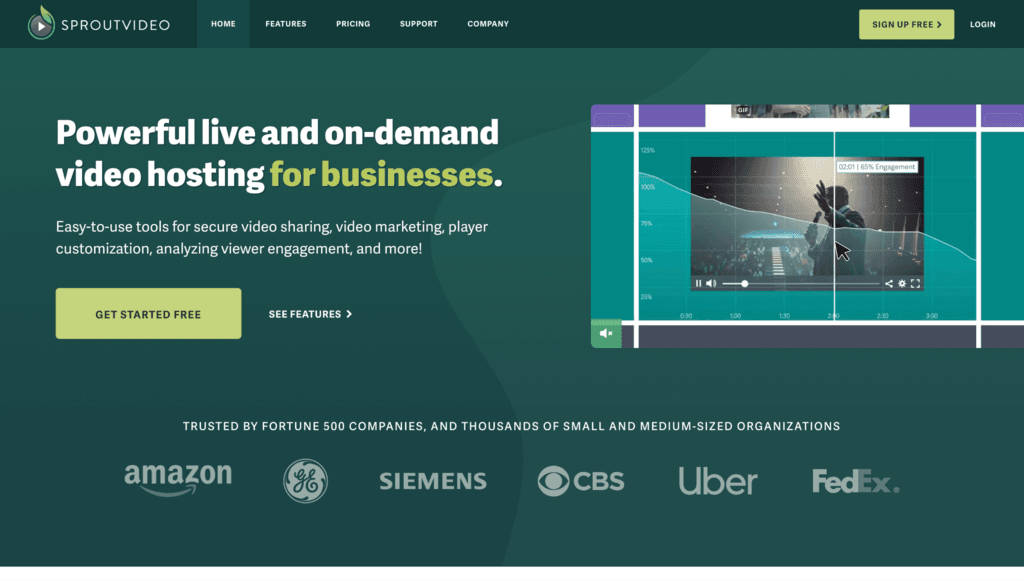
Task: Click the chevron arrow after See Features
Action: pos(349,314)
